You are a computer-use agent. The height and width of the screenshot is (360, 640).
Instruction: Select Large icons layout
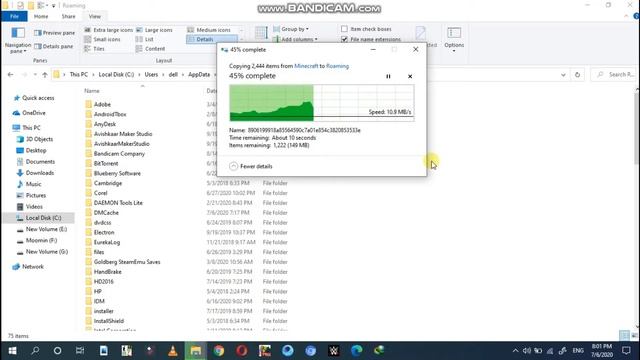click(154, 30)
